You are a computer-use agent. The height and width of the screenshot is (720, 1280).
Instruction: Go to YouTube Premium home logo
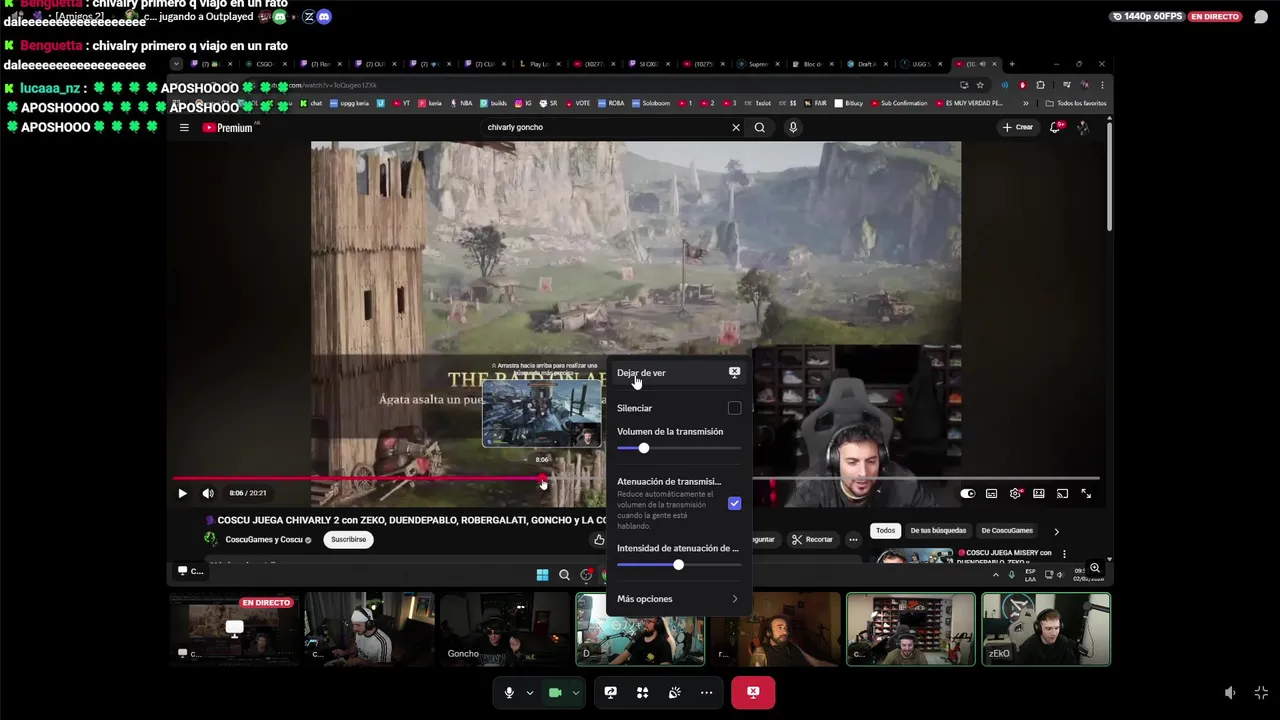228,127
